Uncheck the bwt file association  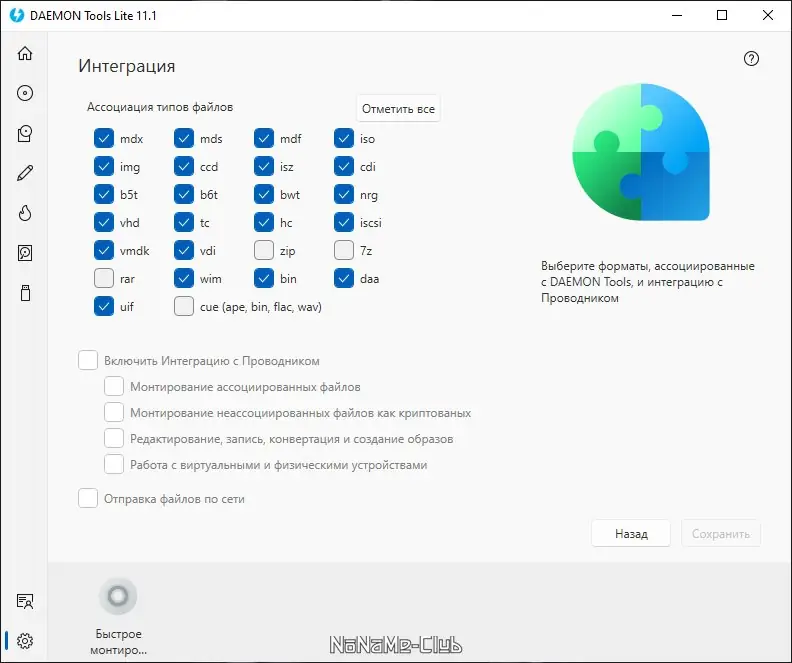tap(264, 194)
